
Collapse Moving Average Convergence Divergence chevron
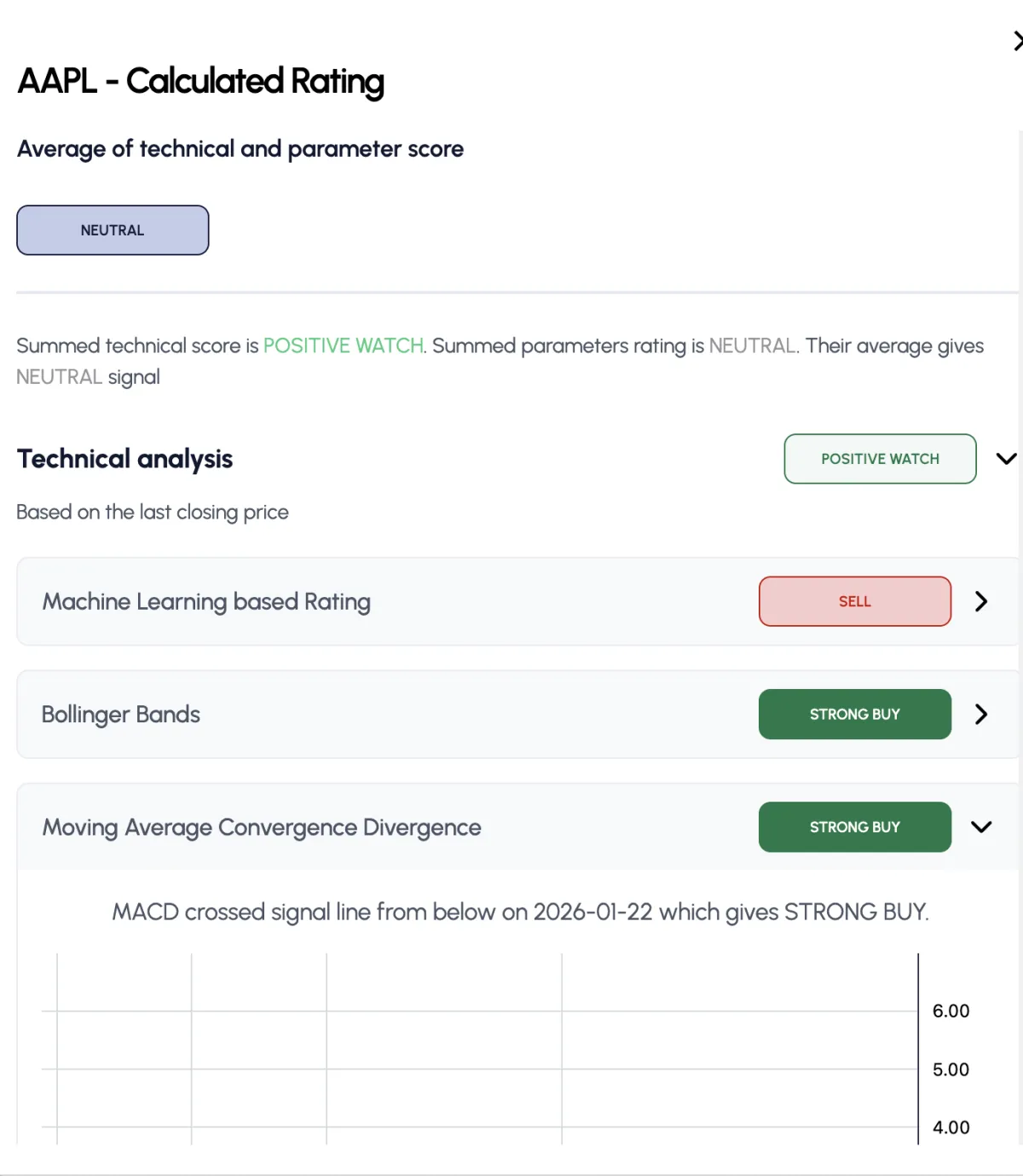point(981,826)
